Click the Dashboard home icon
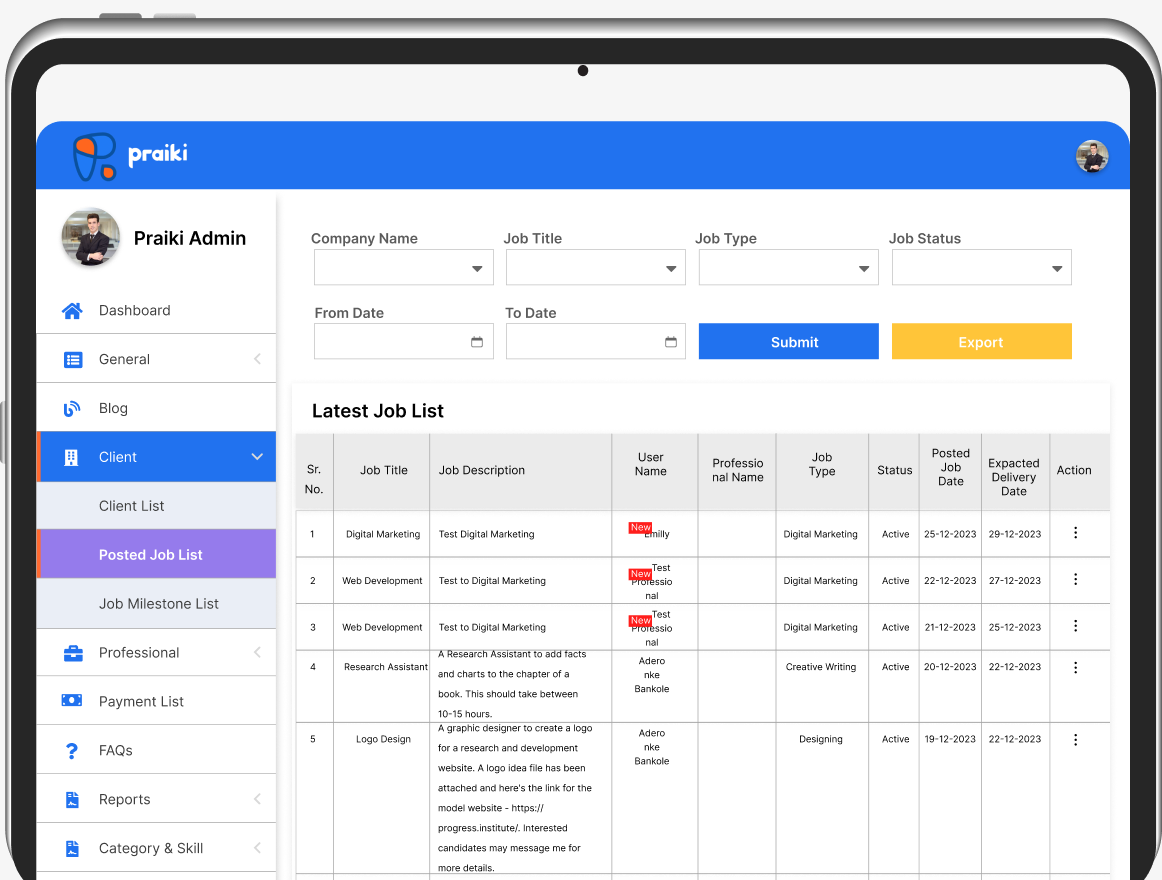The width and height of the screenshot is (1162, 880). click(72, 311)
